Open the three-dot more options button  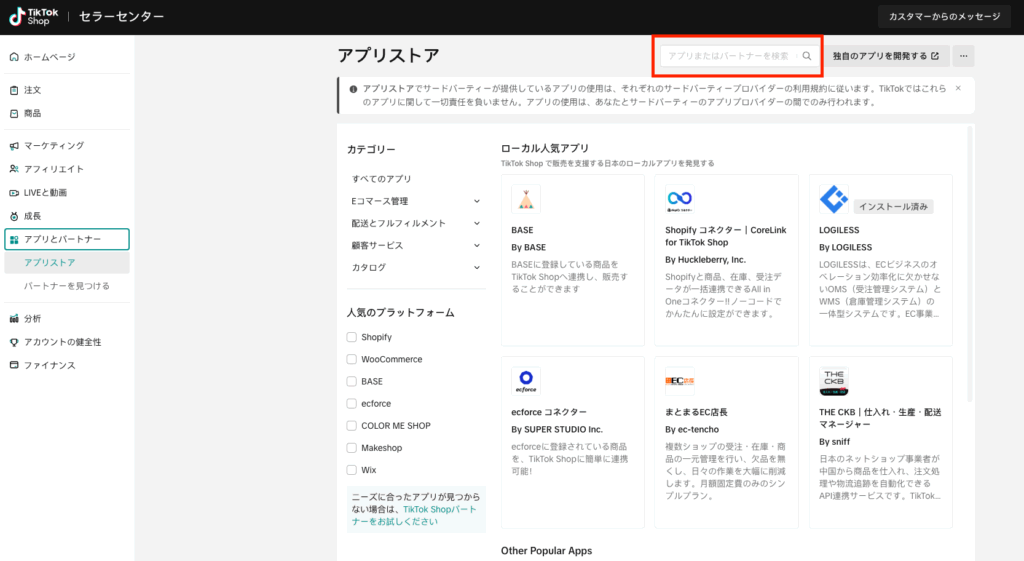pos(963,56)
